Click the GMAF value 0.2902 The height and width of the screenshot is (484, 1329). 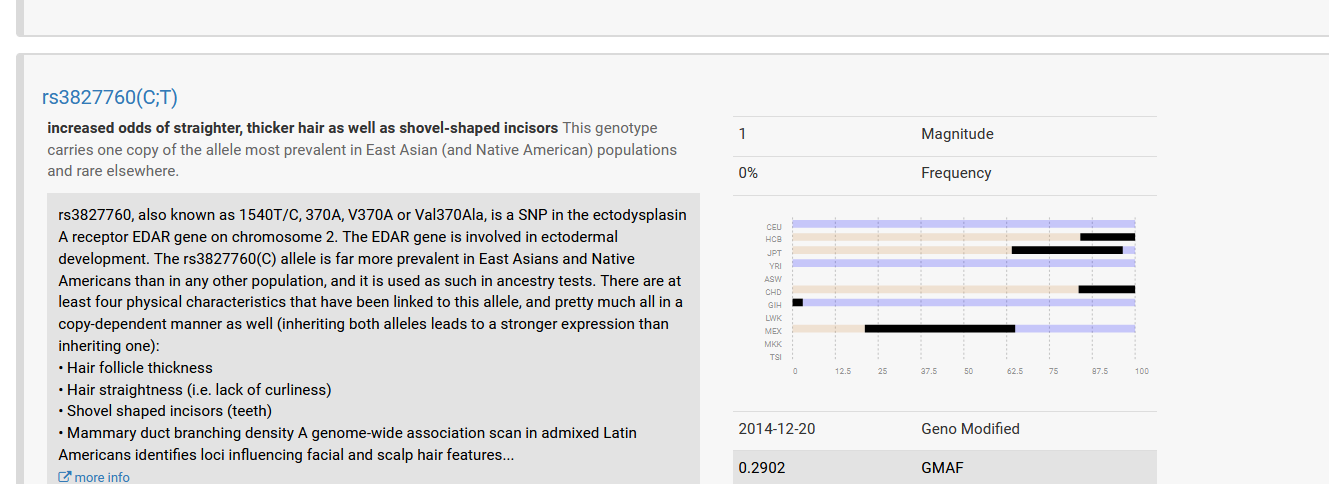pyautogui.click(x=761, y=468)
